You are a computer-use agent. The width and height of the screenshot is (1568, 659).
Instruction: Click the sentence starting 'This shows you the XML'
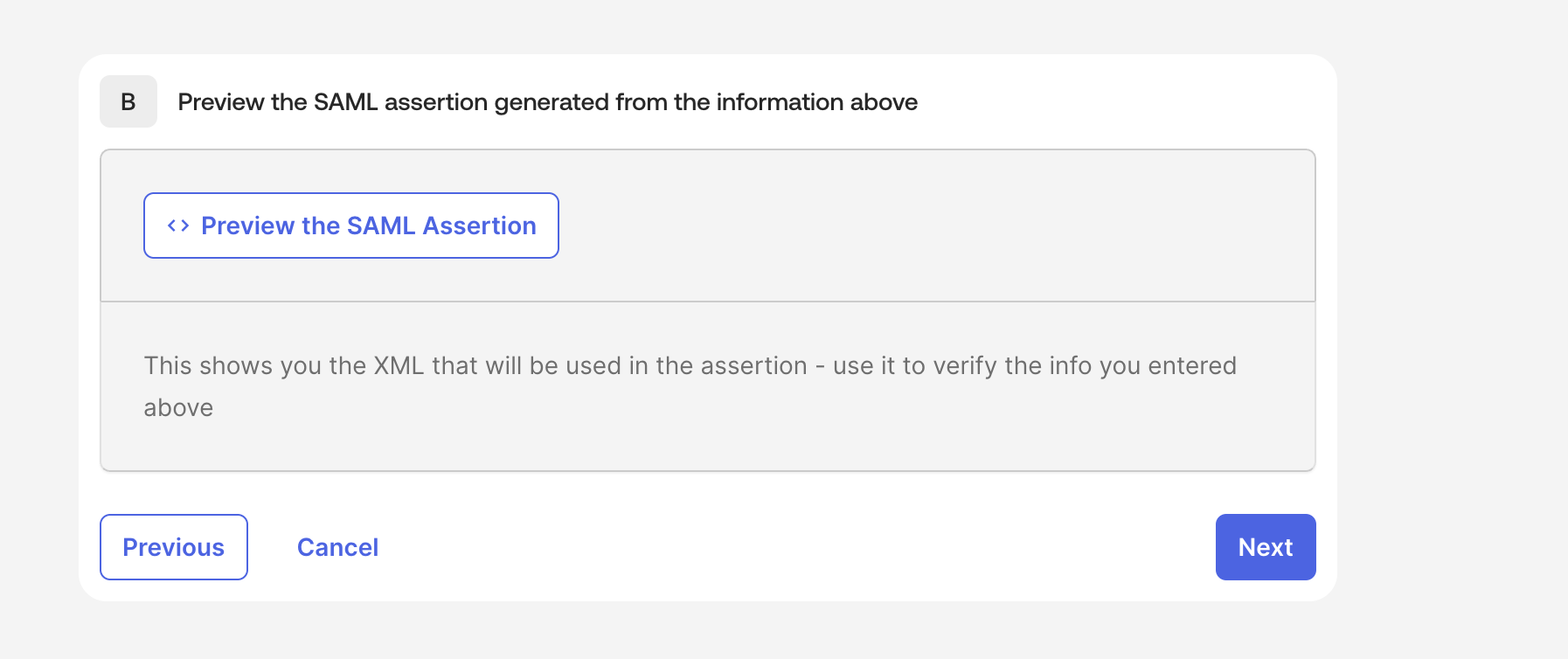(x=690, y=386)
